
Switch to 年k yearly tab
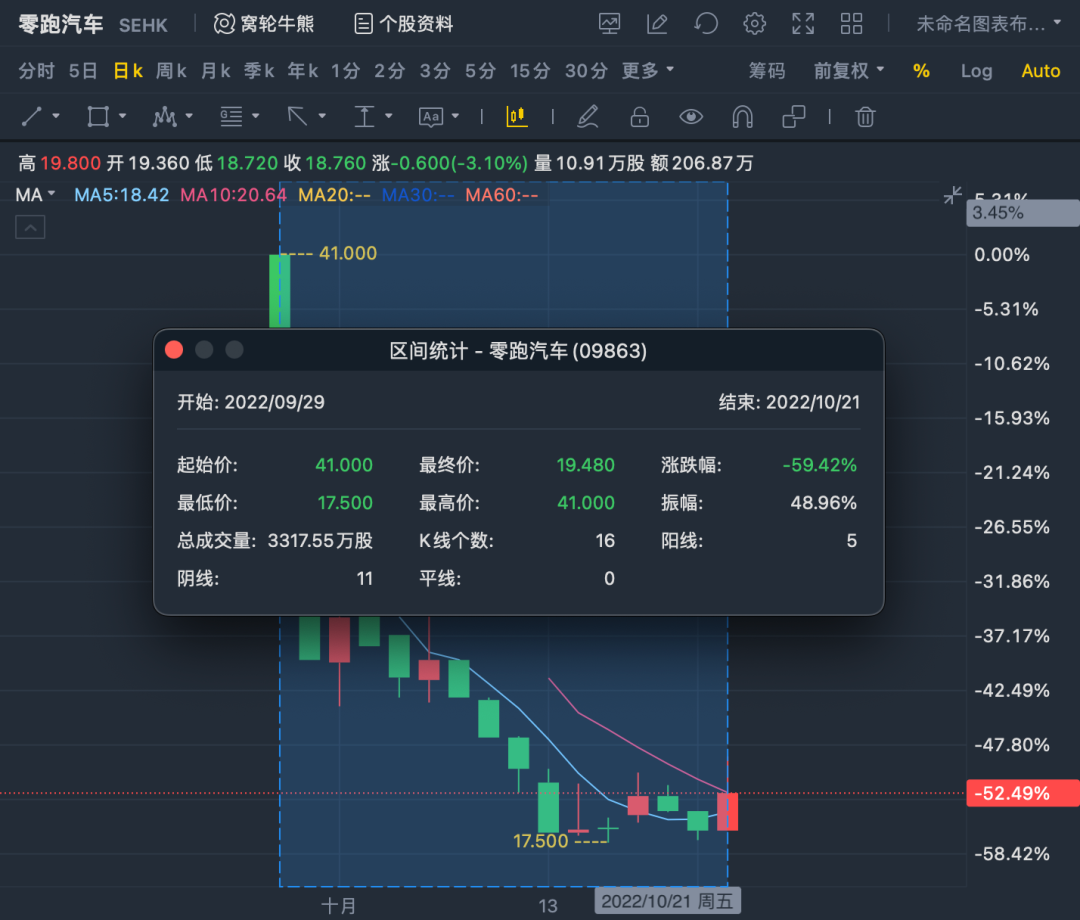tap(303, 70)
